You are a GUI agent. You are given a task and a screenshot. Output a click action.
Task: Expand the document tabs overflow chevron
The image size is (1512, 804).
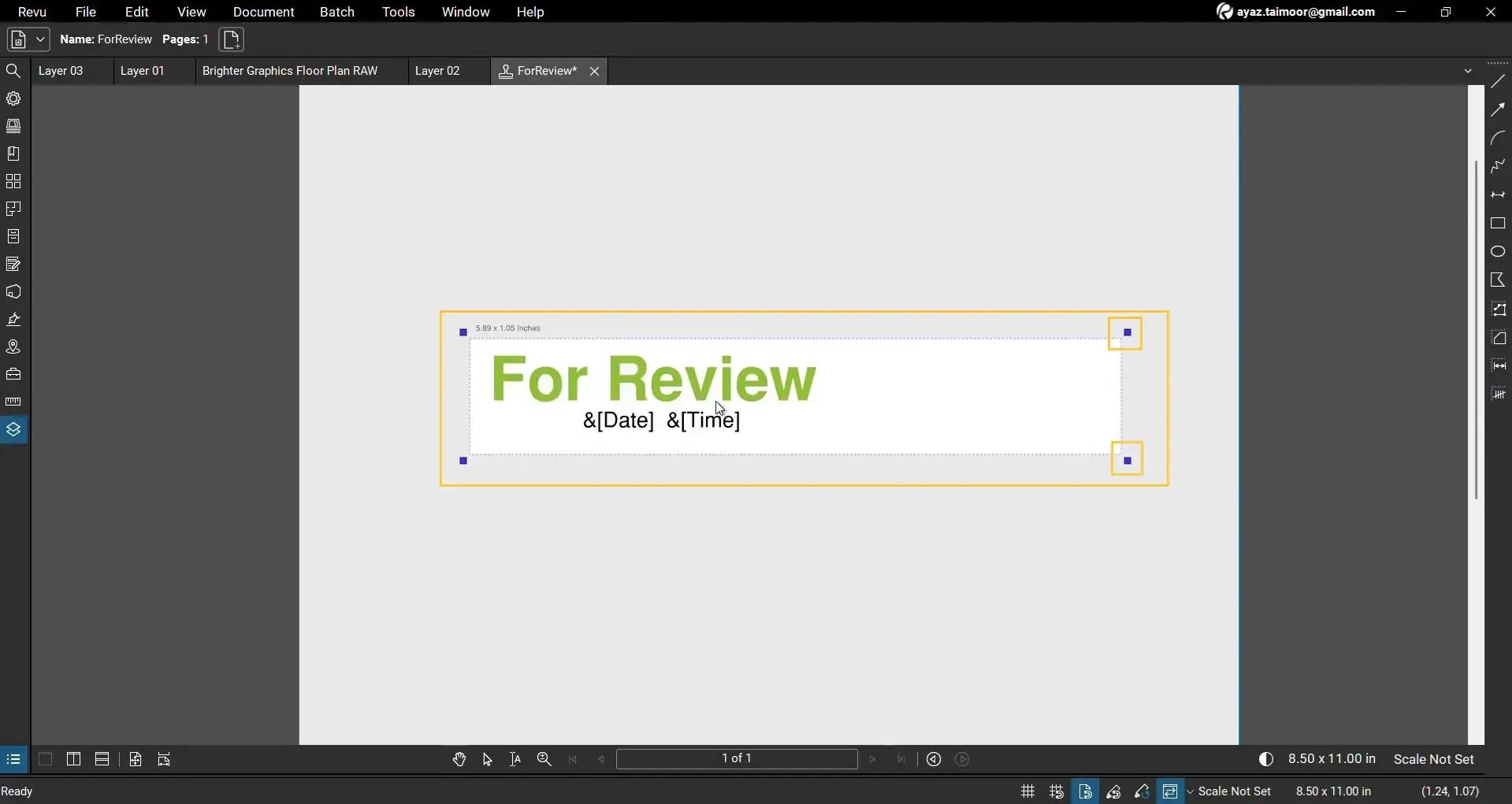(1468, 71)
